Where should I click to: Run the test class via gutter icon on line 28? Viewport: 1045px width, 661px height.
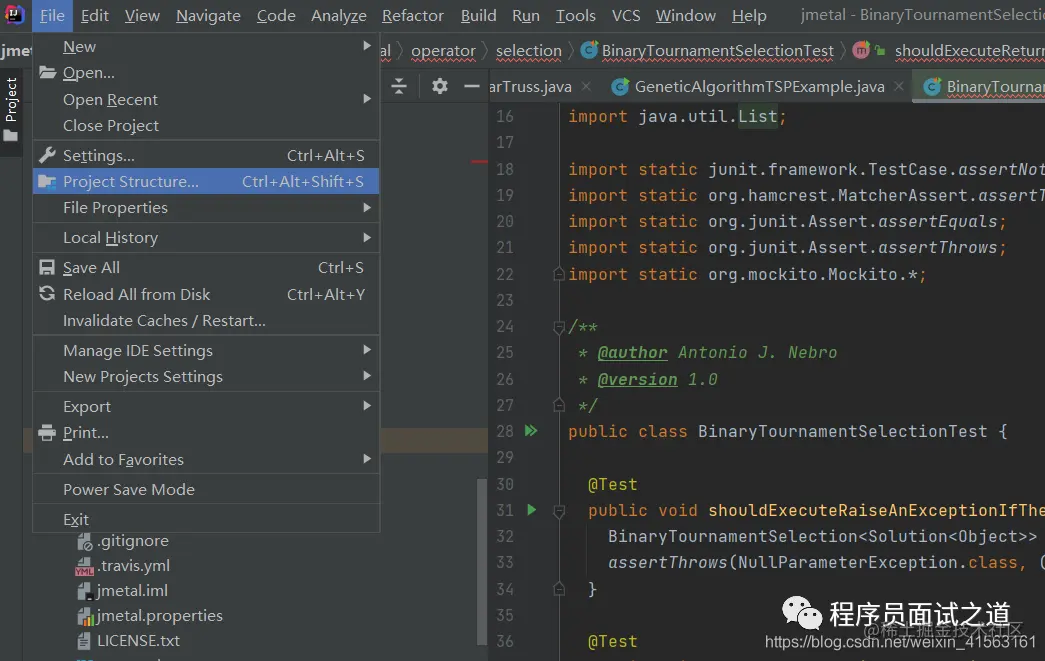pyautogui.click(x=531, y=430)
